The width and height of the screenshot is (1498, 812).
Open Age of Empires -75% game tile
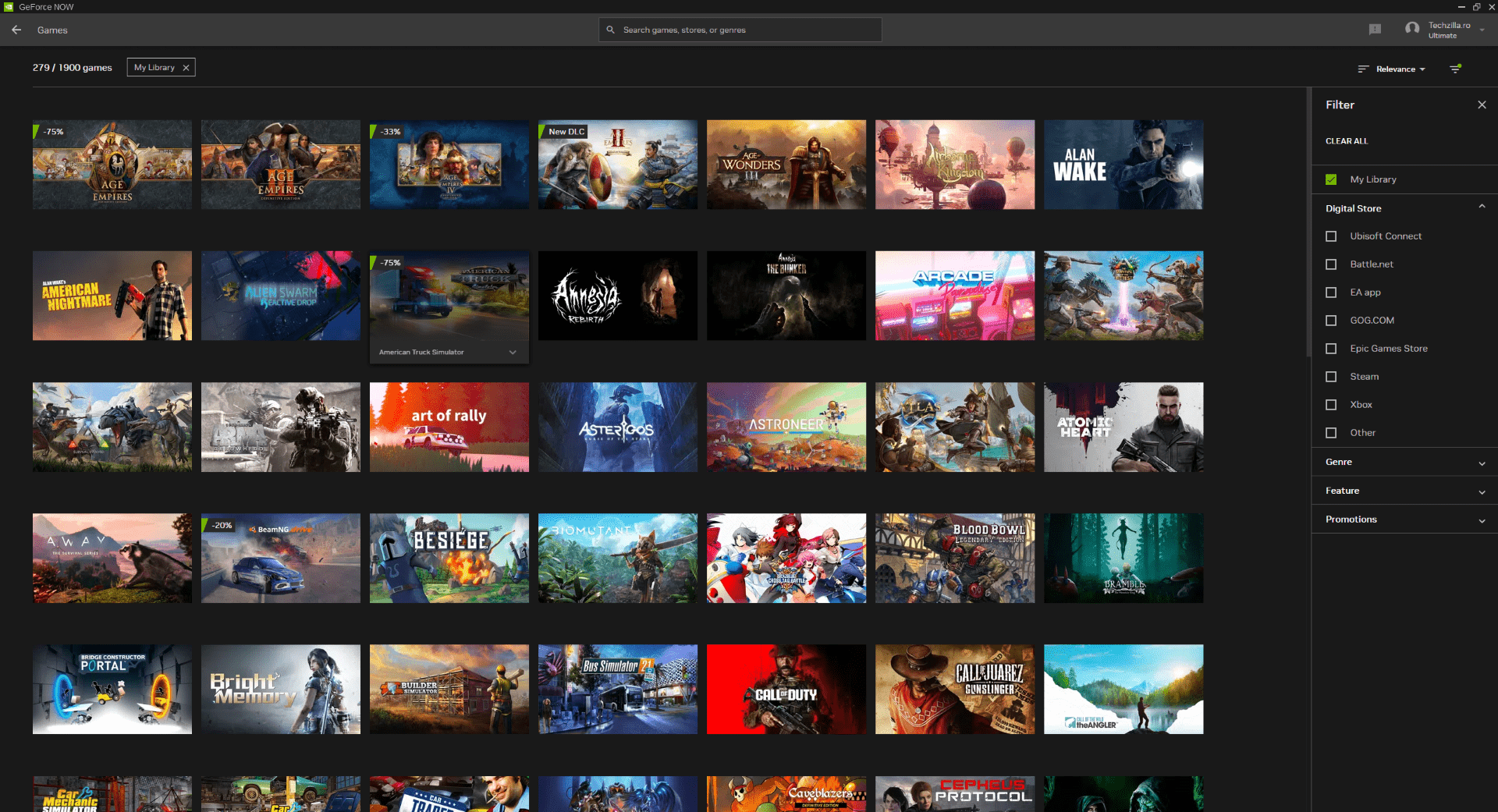(112, 165)
